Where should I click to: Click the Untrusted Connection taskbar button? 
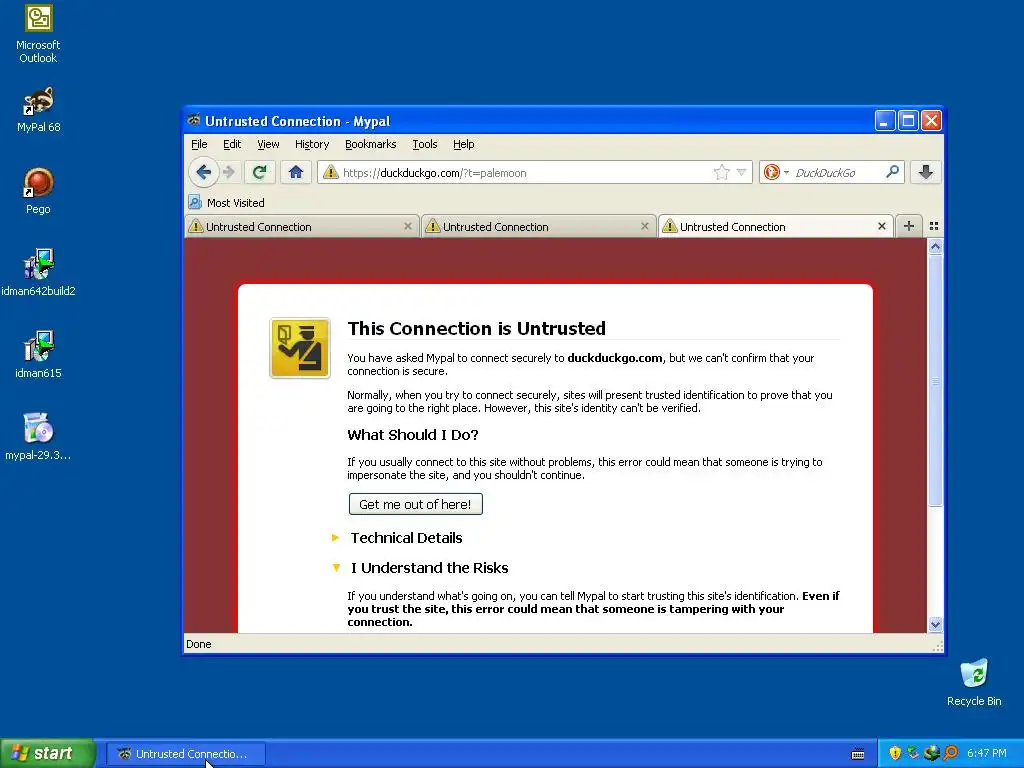tap(185, 754)
